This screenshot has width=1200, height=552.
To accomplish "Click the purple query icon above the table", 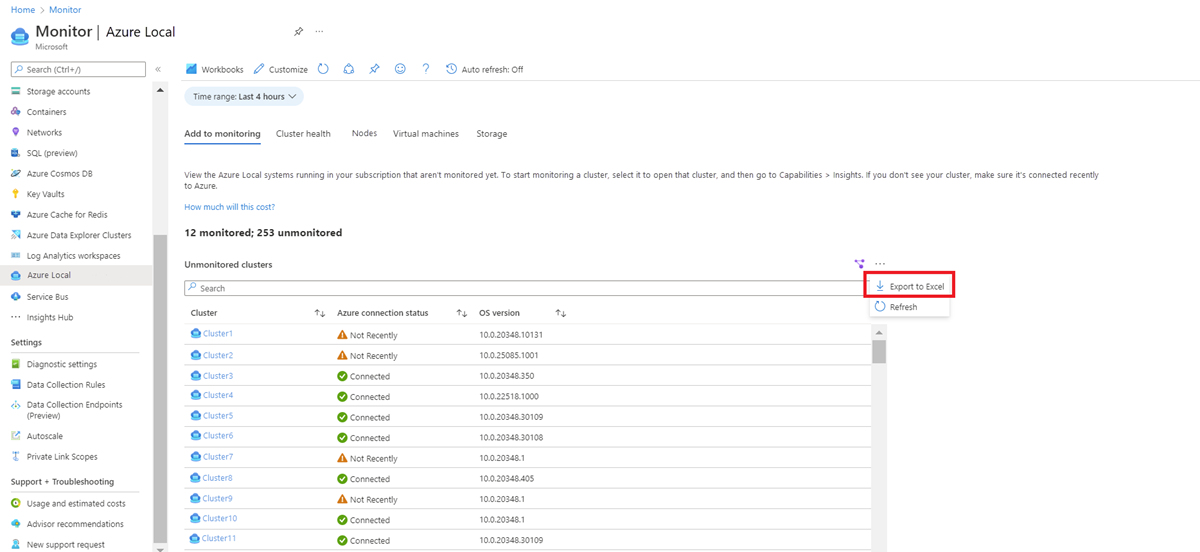I will tap(859, 264).
